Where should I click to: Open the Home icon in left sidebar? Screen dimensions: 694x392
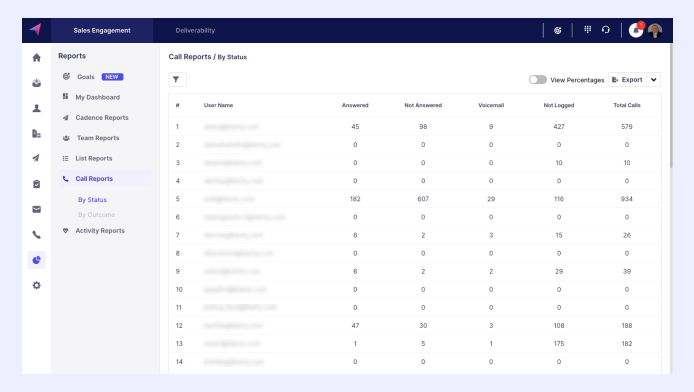[37, 58]
